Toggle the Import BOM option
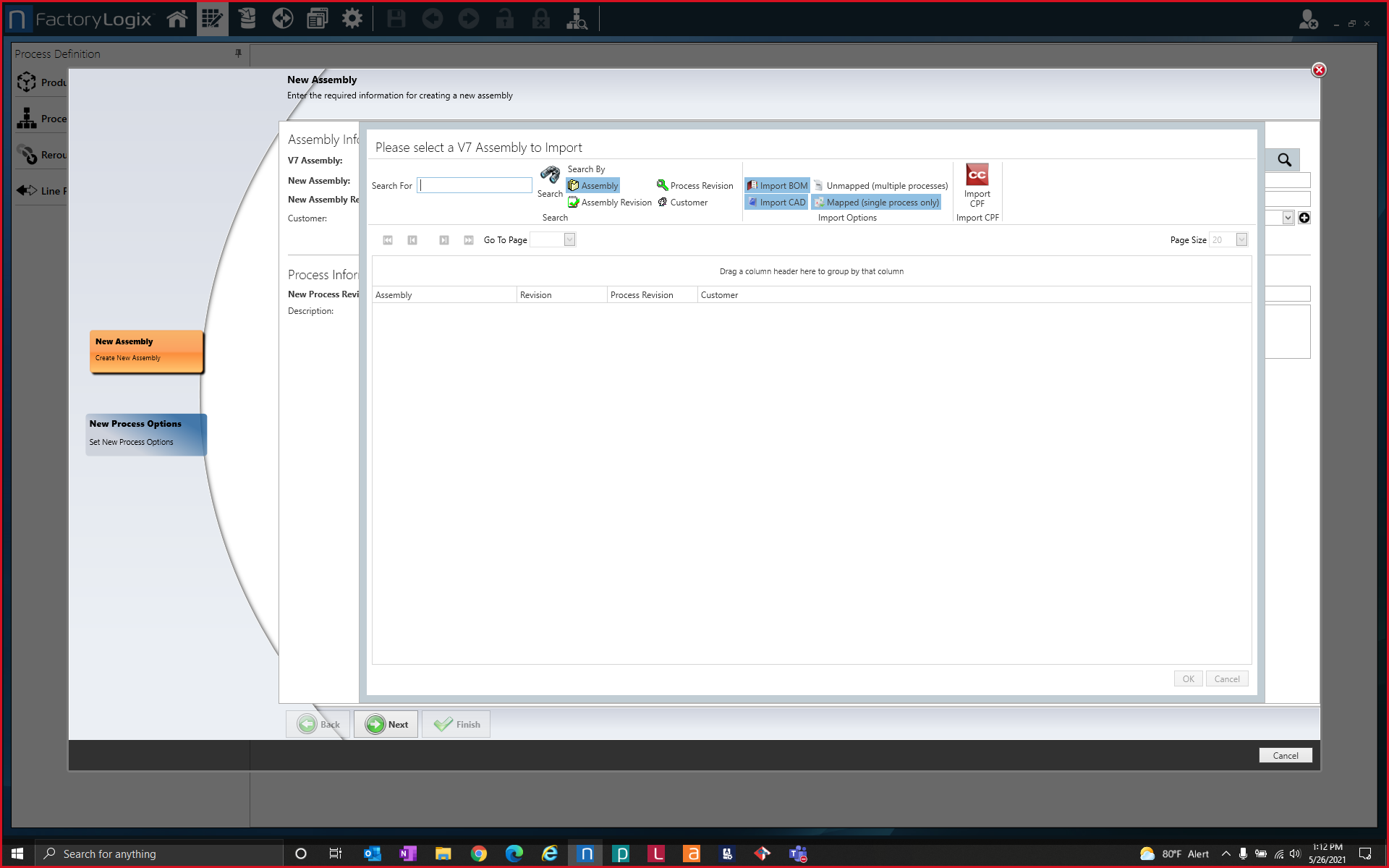1389x868 pixels. [x=776, y=185]
